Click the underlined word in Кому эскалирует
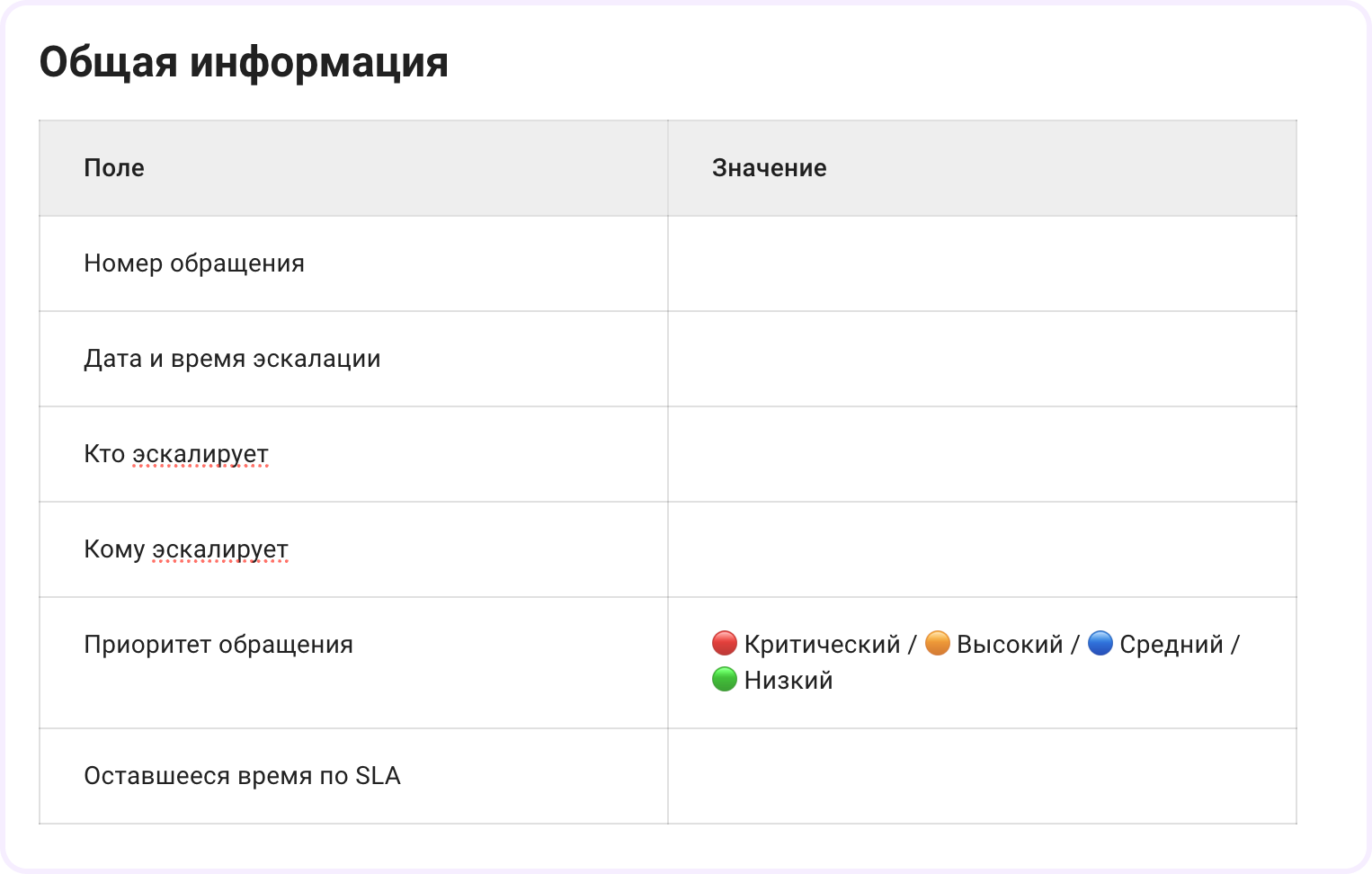Screen dimensions: 1372x874 220,549
